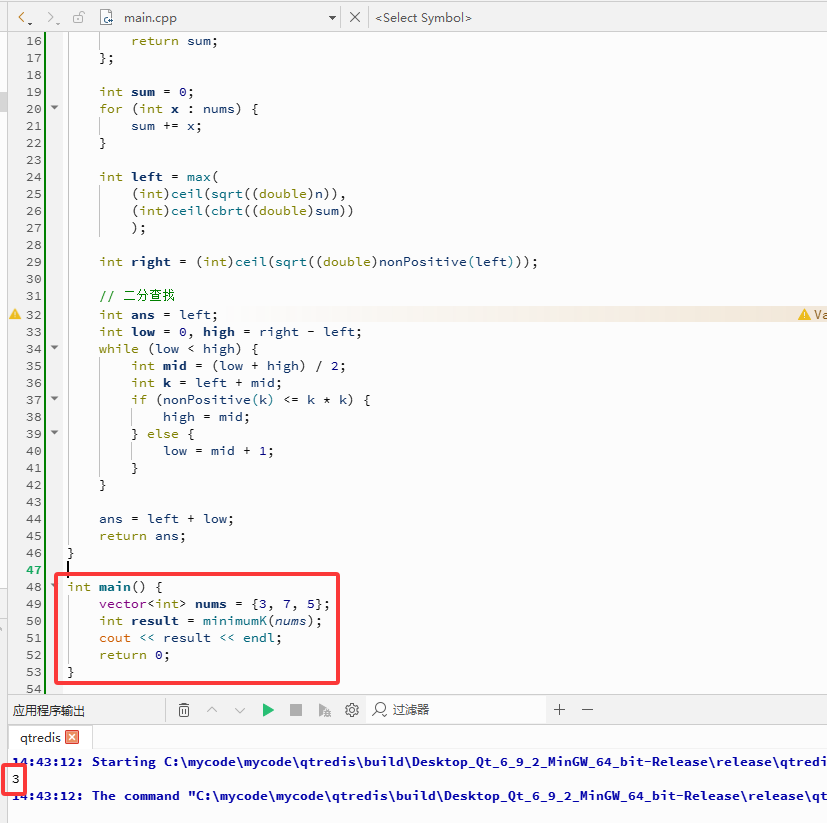This screenshot has height=823, width=827.
Task: Open the main.cpp open-documents dropdown
Action: click(x=332, y=18)
